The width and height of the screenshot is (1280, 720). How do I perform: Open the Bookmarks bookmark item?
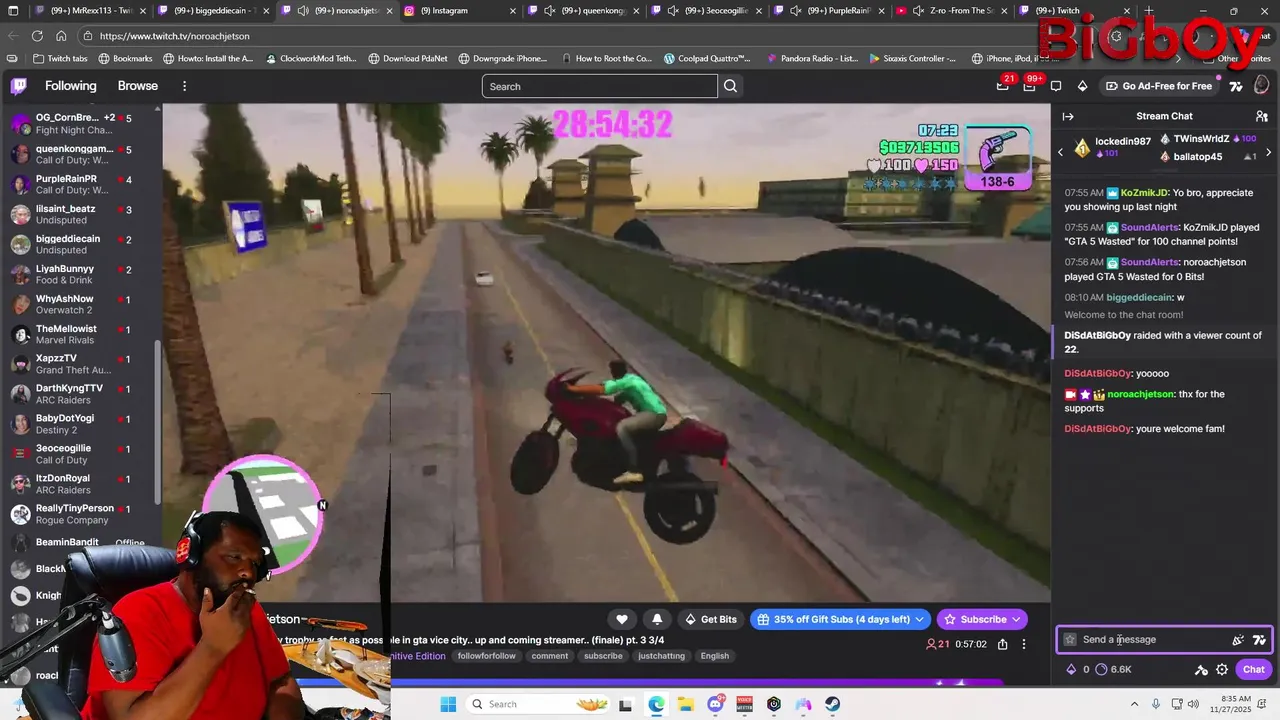pyautogui.click(x=124, y=58)
